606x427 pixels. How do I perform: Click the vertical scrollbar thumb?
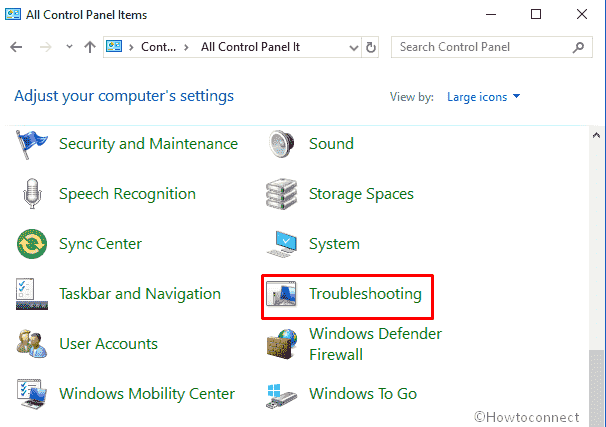coord(596,388)
